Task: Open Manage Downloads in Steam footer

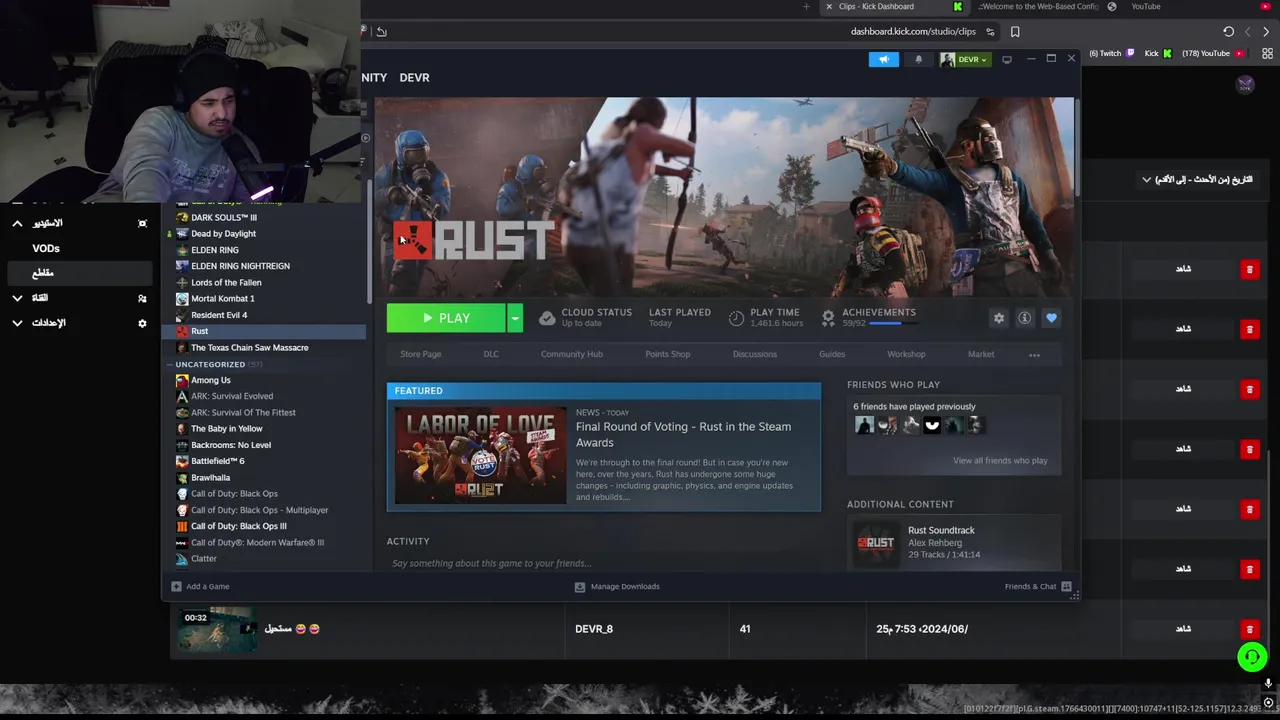Action: [616, 586]
